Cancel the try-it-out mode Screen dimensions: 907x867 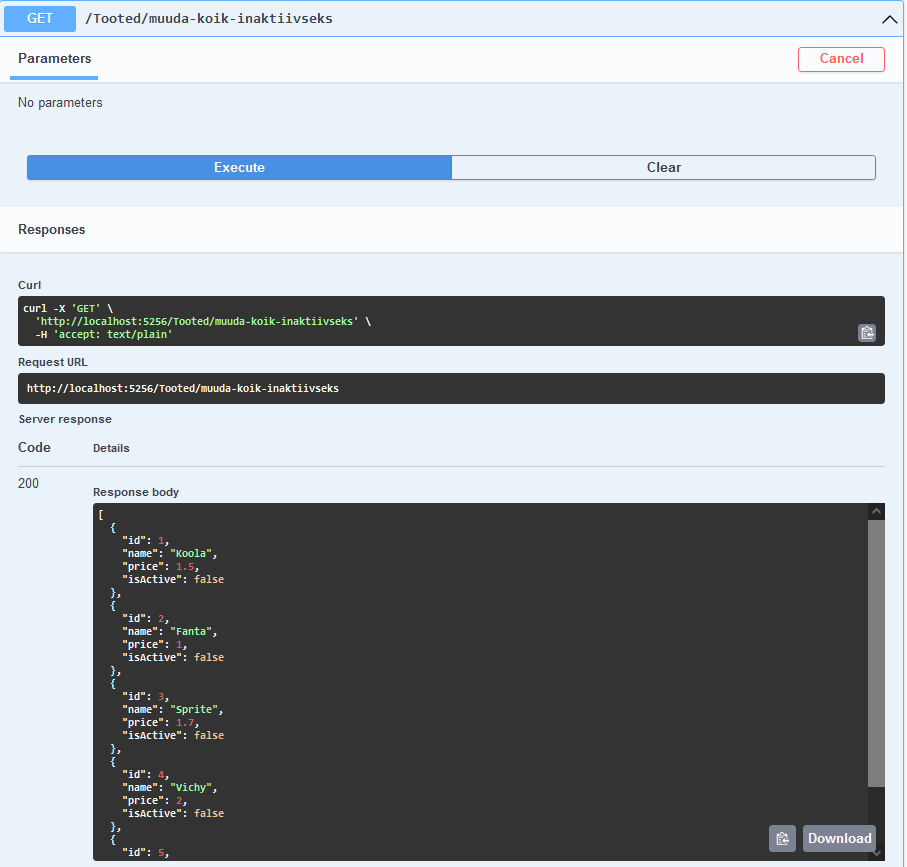841,59
